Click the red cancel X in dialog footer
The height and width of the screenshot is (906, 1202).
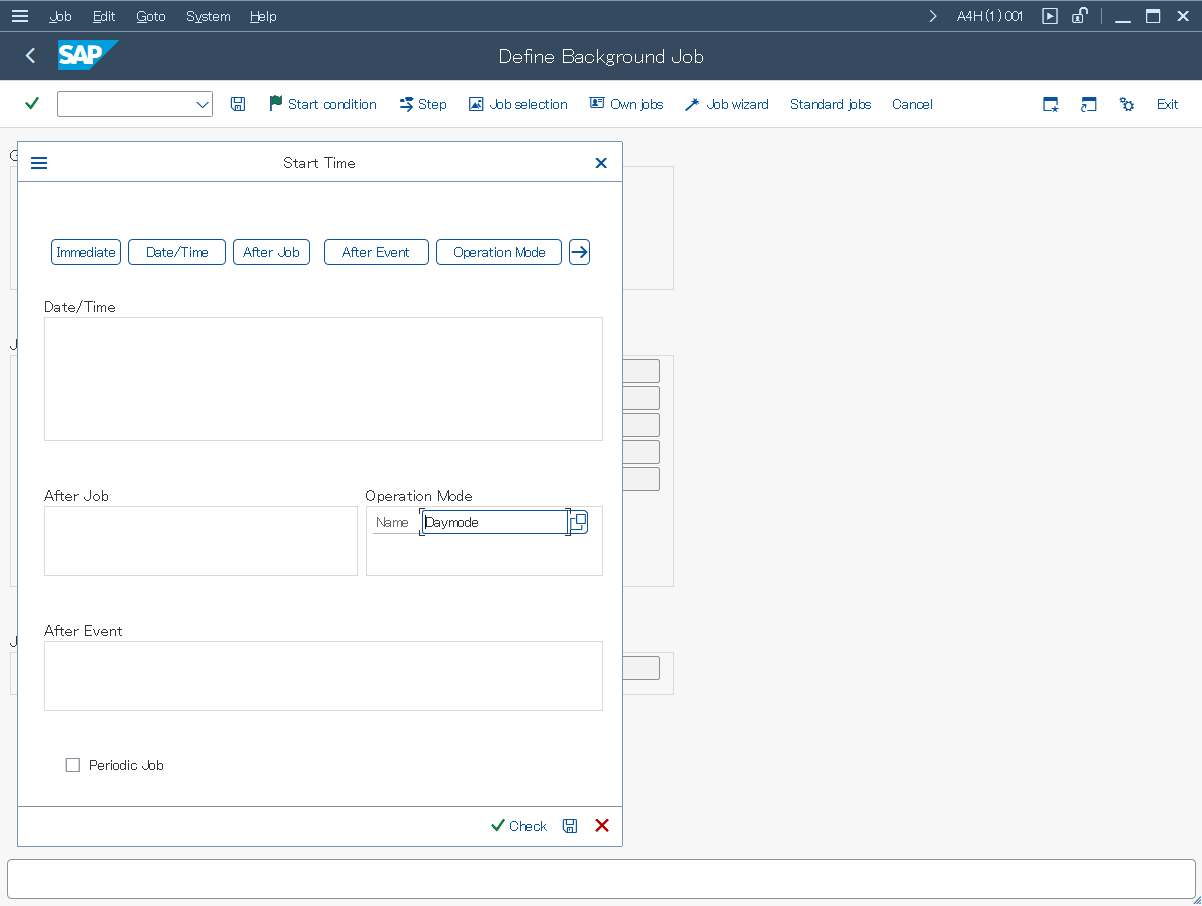click(602, 826)
